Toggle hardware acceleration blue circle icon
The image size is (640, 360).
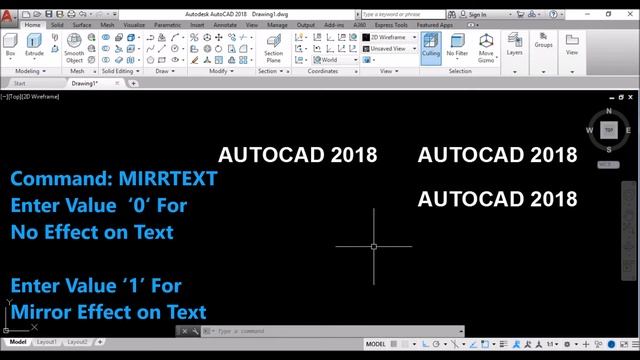point(611,344)
